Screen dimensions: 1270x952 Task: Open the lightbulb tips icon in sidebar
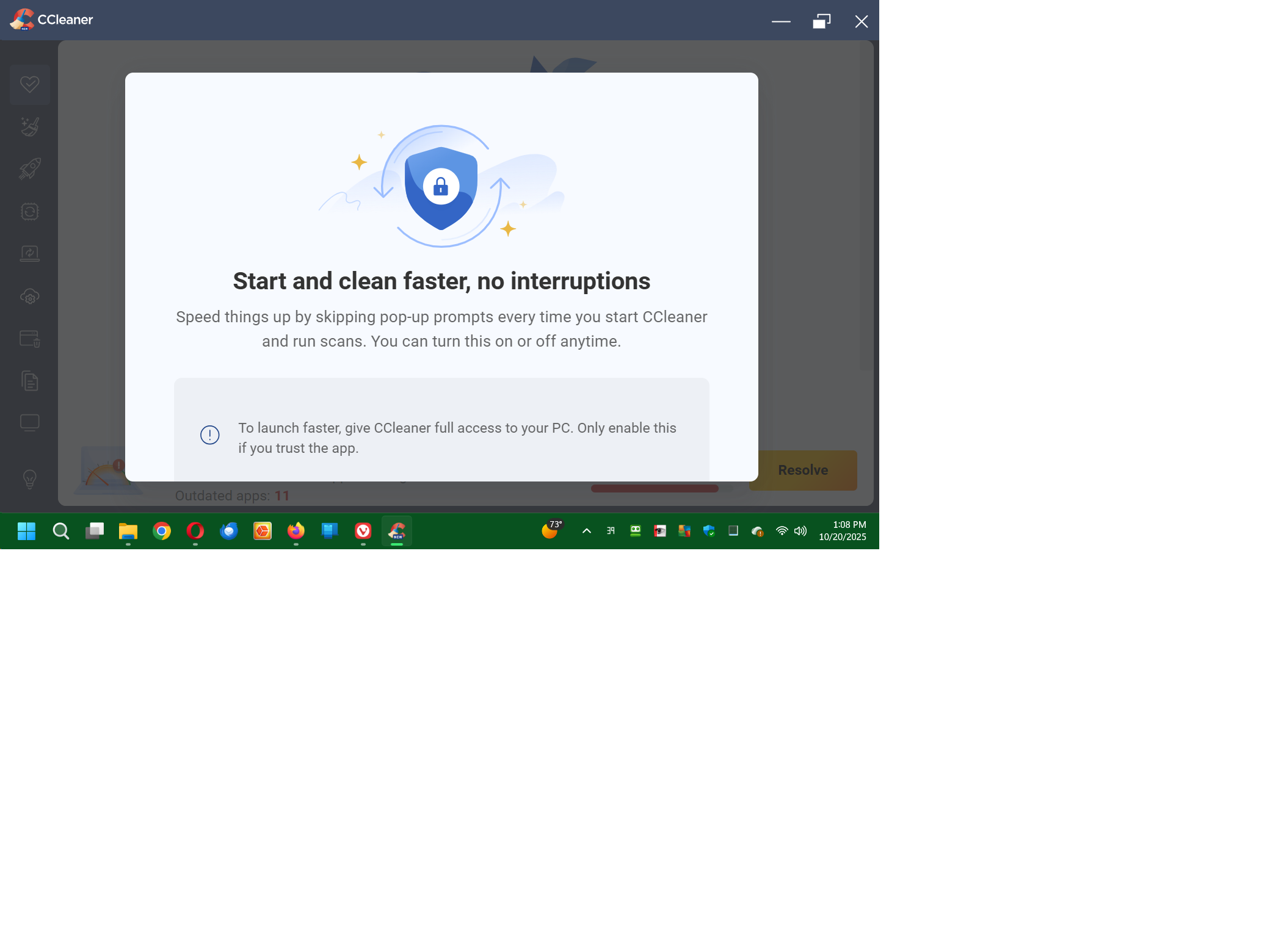(x=29, y=479)
